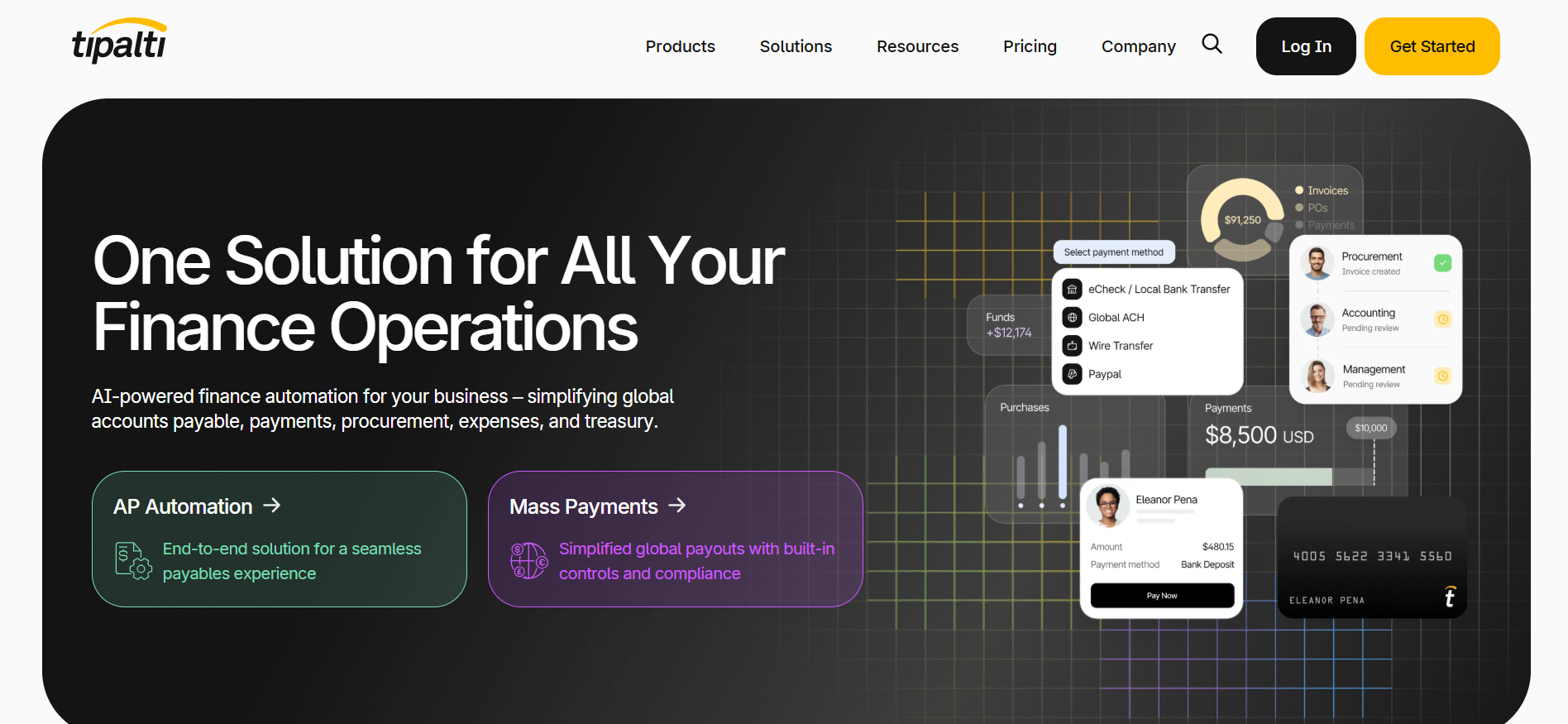The image size is (1568, 724).
Task: Click the Pay Now button
Action: (x=1162, y=596)
